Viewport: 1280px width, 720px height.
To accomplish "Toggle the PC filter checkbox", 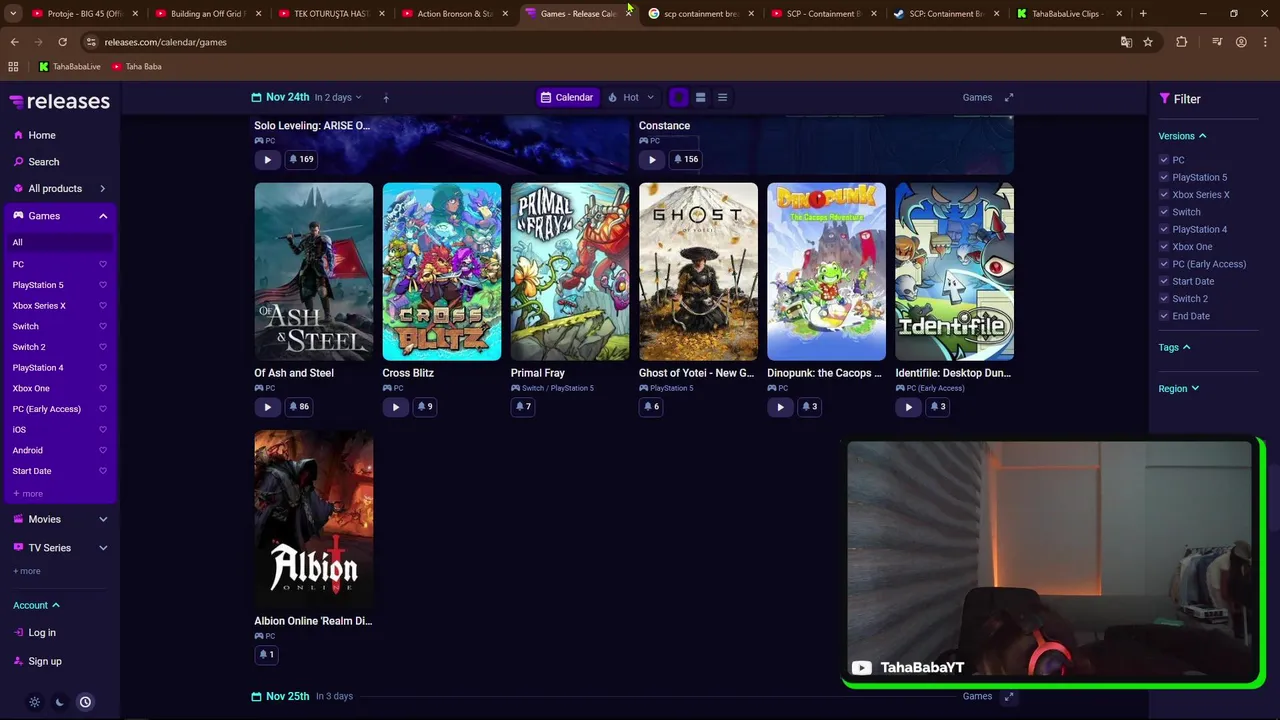I will pos(1164,160).
